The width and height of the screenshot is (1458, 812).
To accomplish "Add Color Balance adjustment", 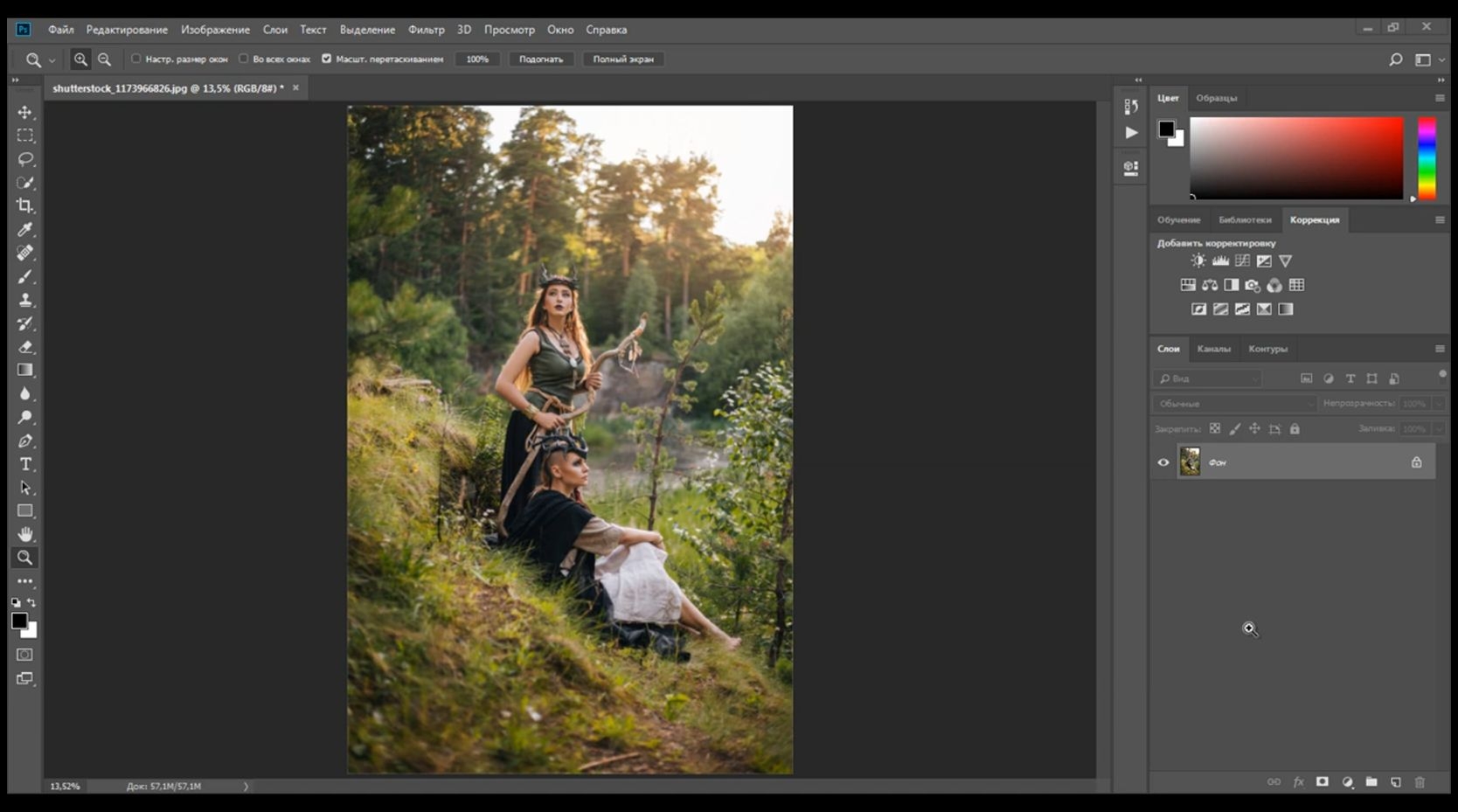I will click(x=1210, y=285).
